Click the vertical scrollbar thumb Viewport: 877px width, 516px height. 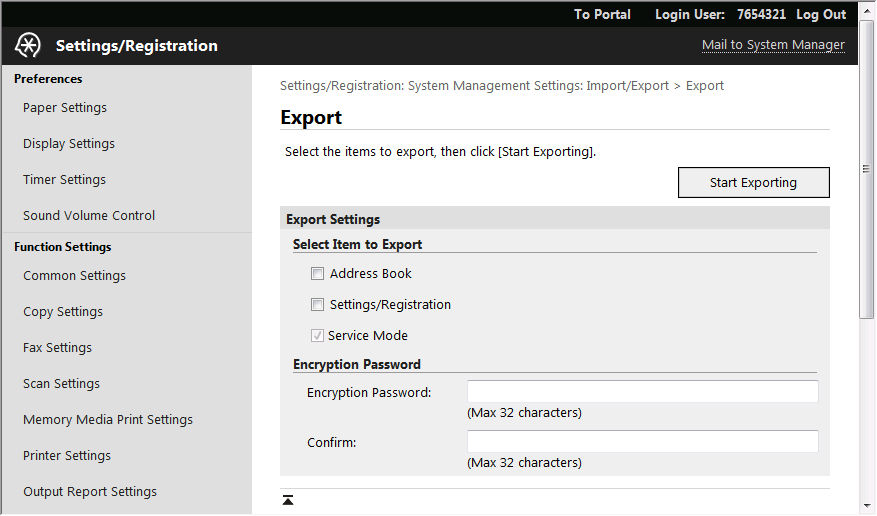(x=866, y=169)
